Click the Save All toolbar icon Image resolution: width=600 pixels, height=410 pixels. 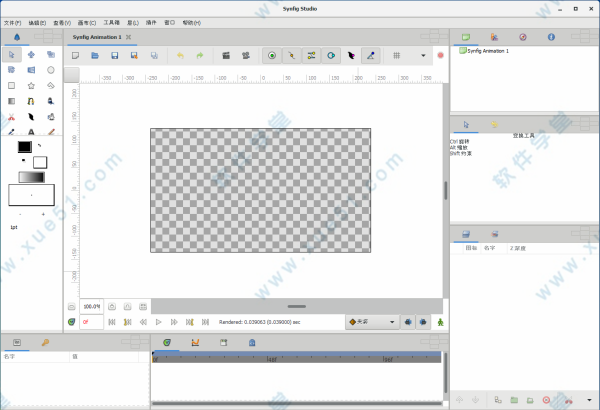click(154, 56)
